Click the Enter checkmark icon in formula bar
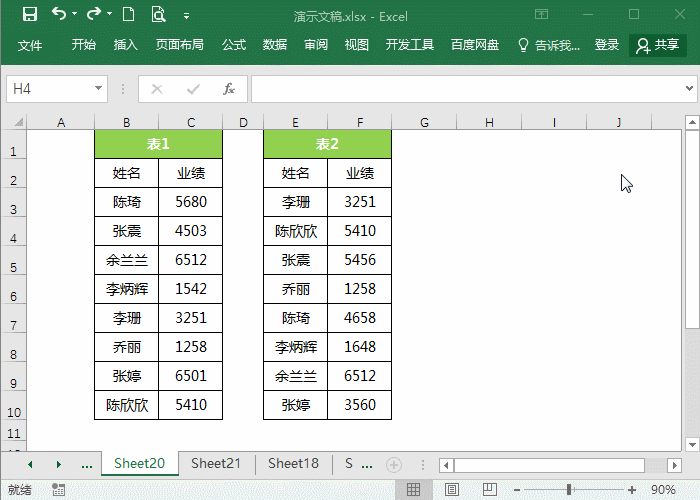 [193, 89]
